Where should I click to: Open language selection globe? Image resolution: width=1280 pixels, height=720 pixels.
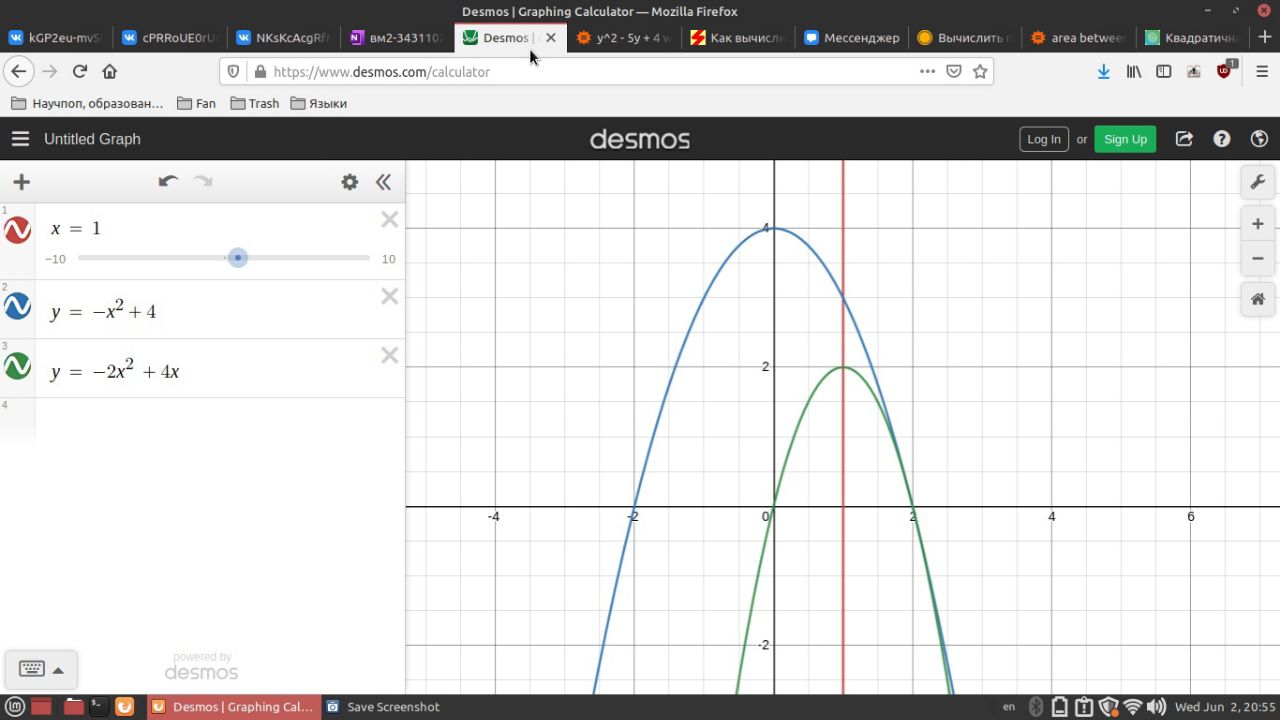coord(1259,139)
